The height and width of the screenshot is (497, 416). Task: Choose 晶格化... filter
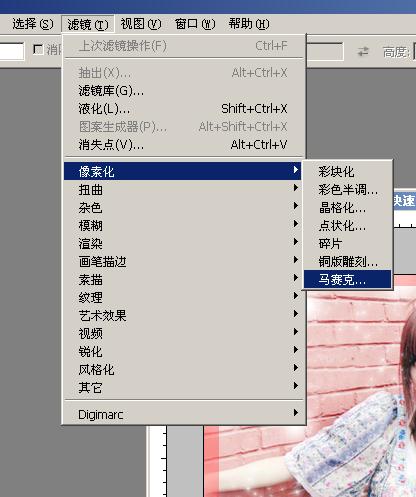click(348, 208)
